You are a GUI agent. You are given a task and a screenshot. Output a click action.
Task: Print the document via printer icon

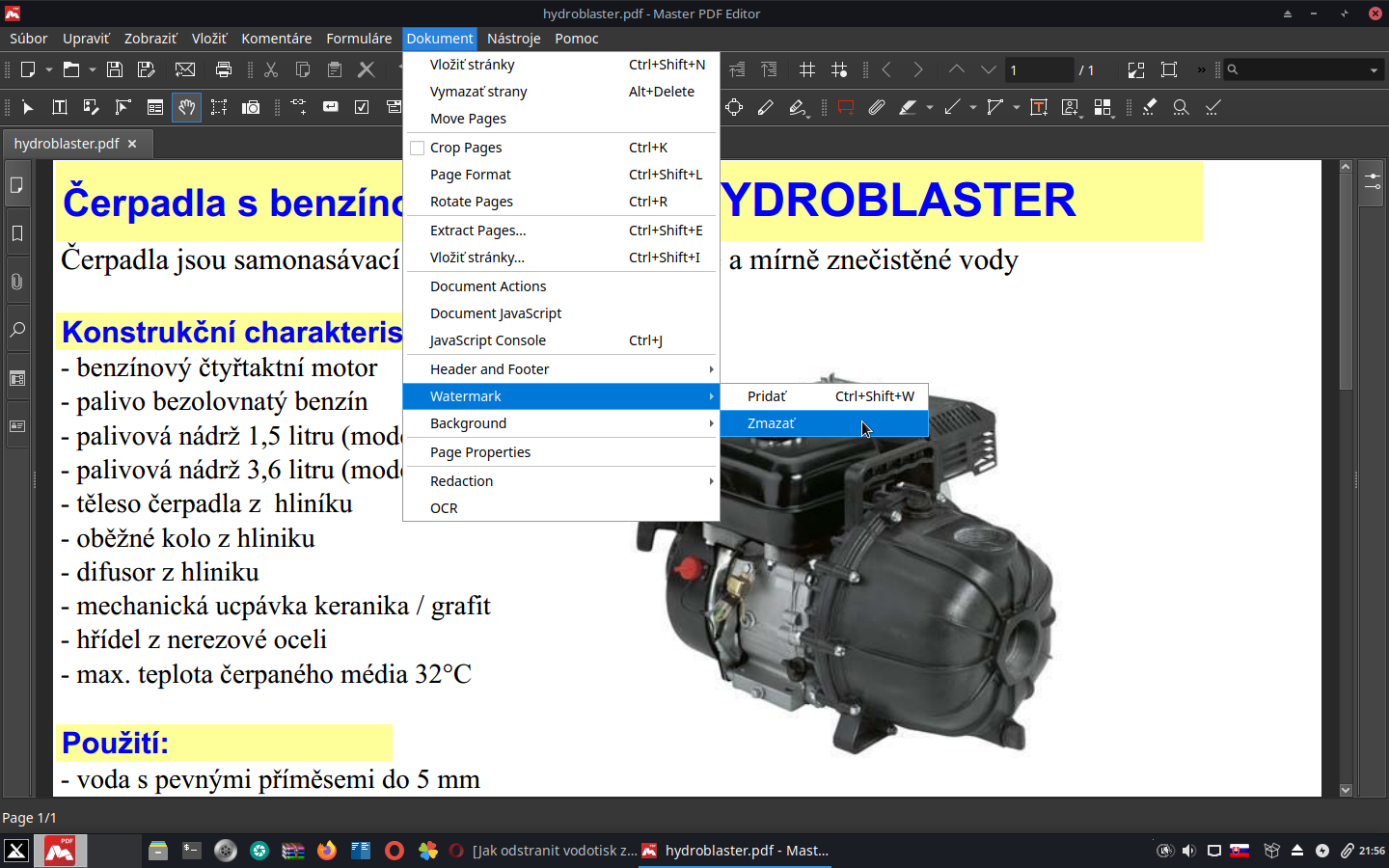[224, 69]
